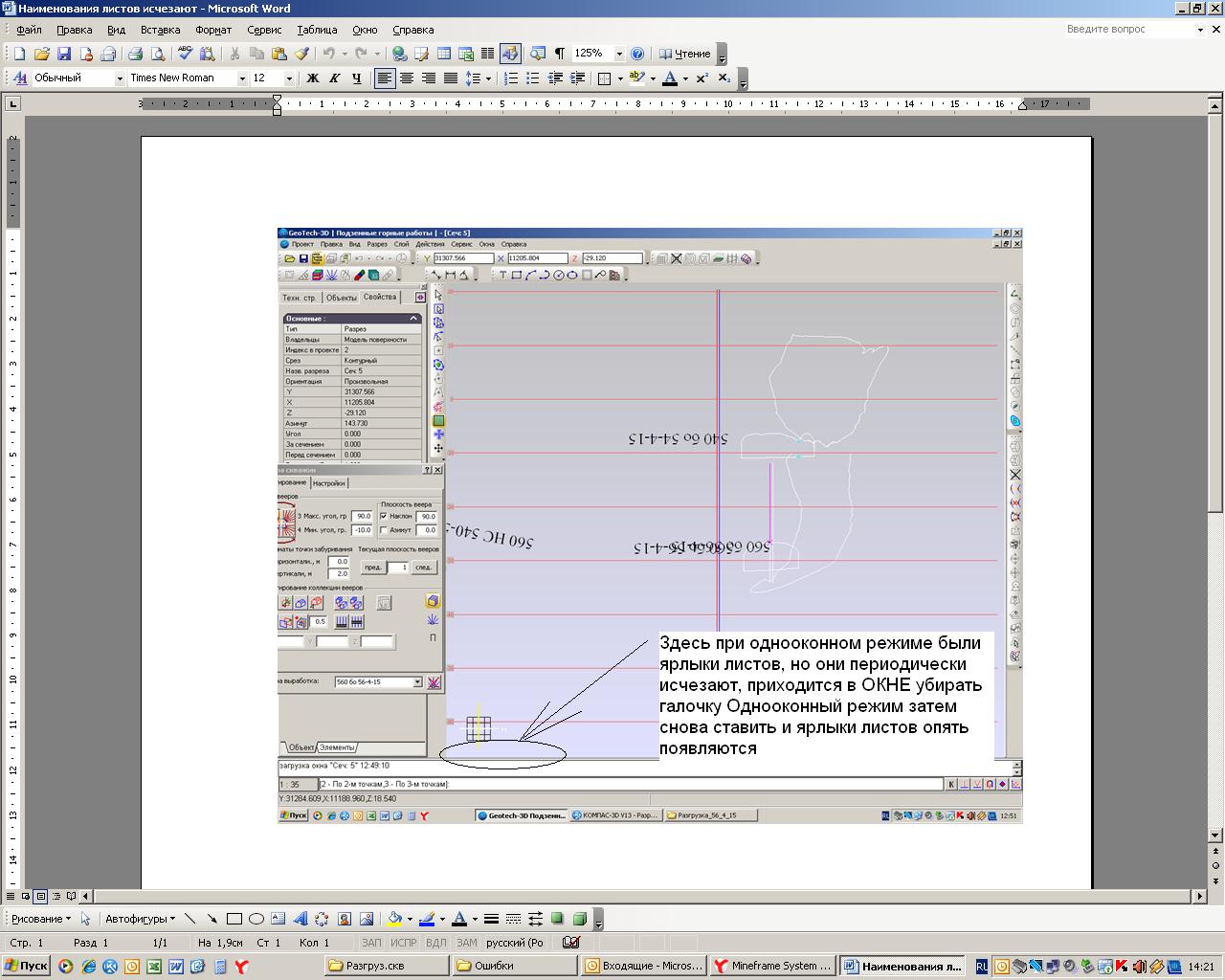Open the 125% zoom dropdown
1225x980 pixels.
pos(618,54)
